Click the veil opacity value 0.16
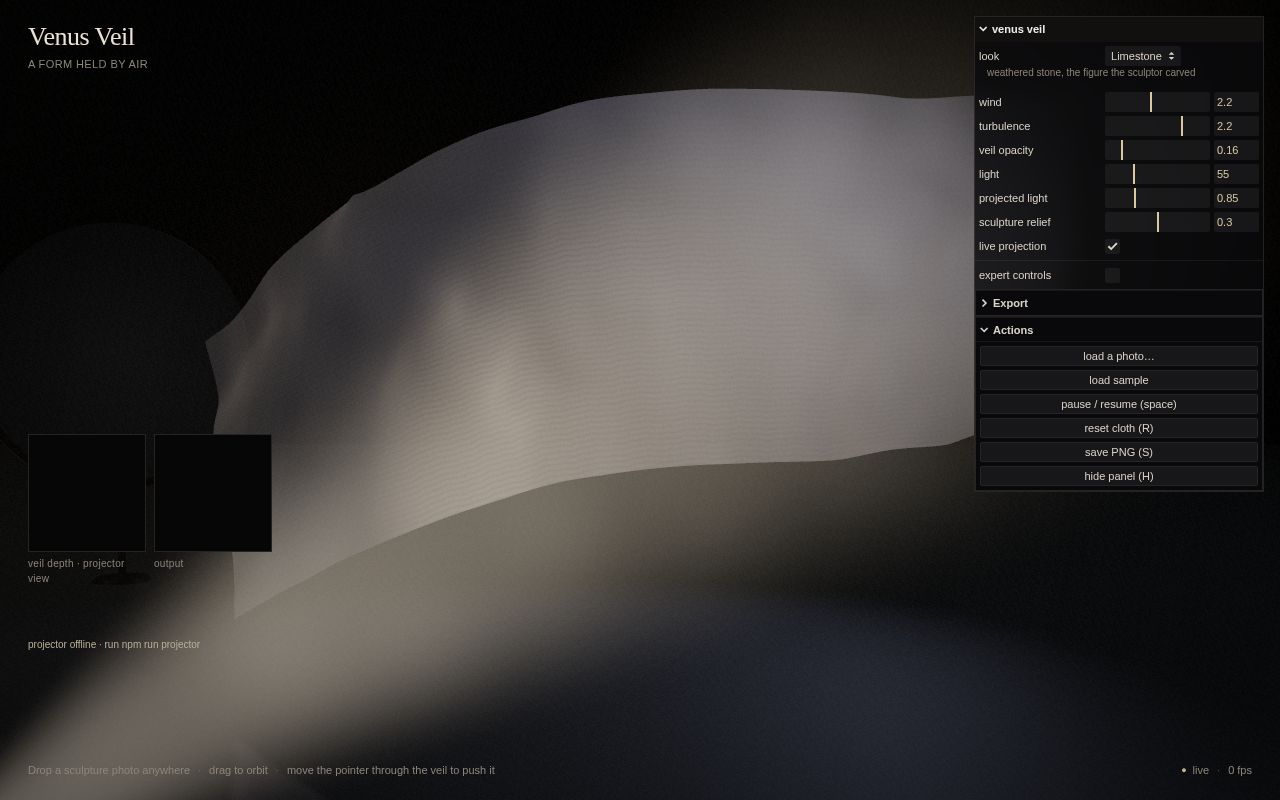This screenshot has height=800, width=1280. point(1236,150)
